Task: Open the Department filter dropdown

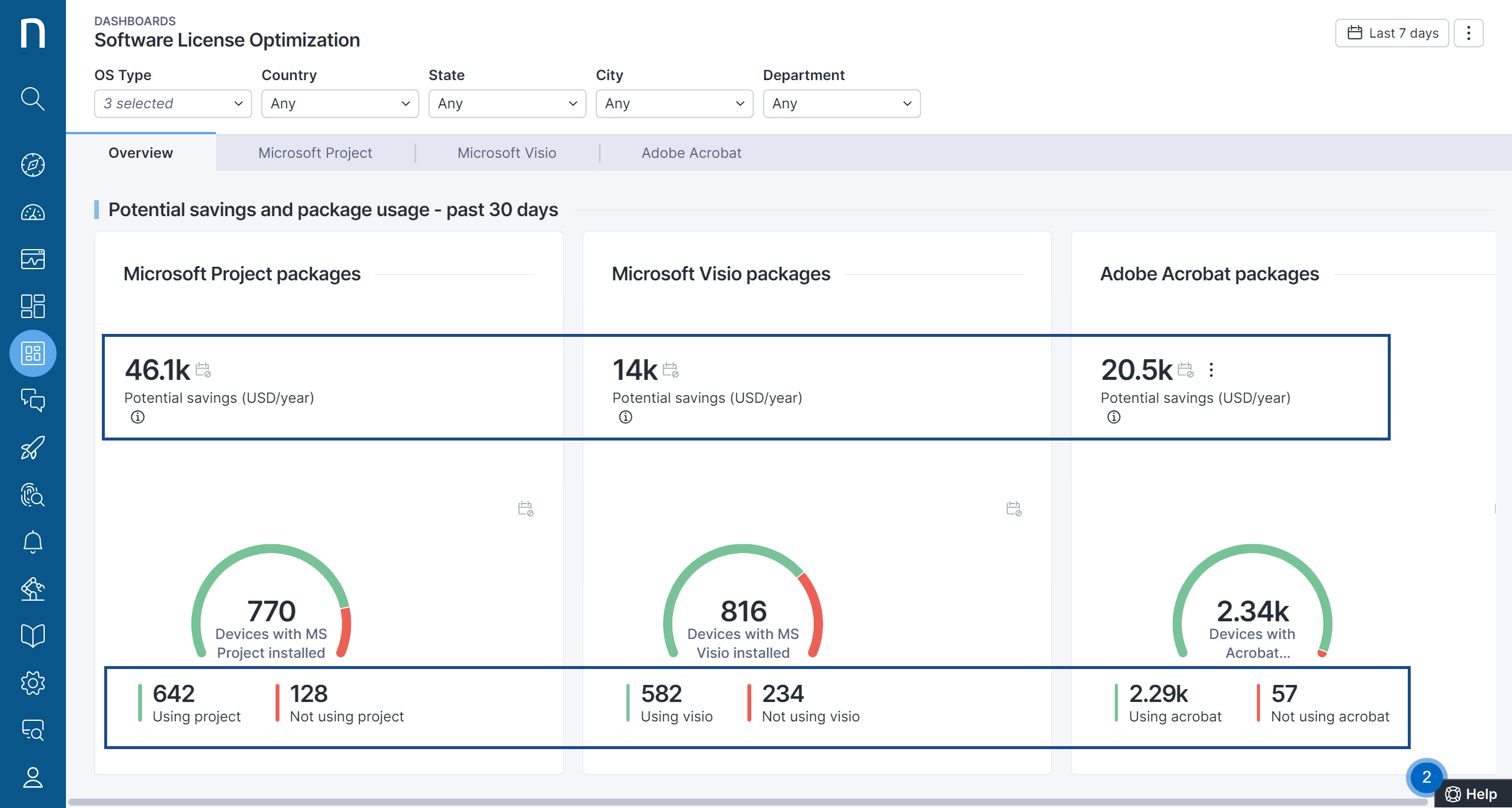Action: [841, 104]
